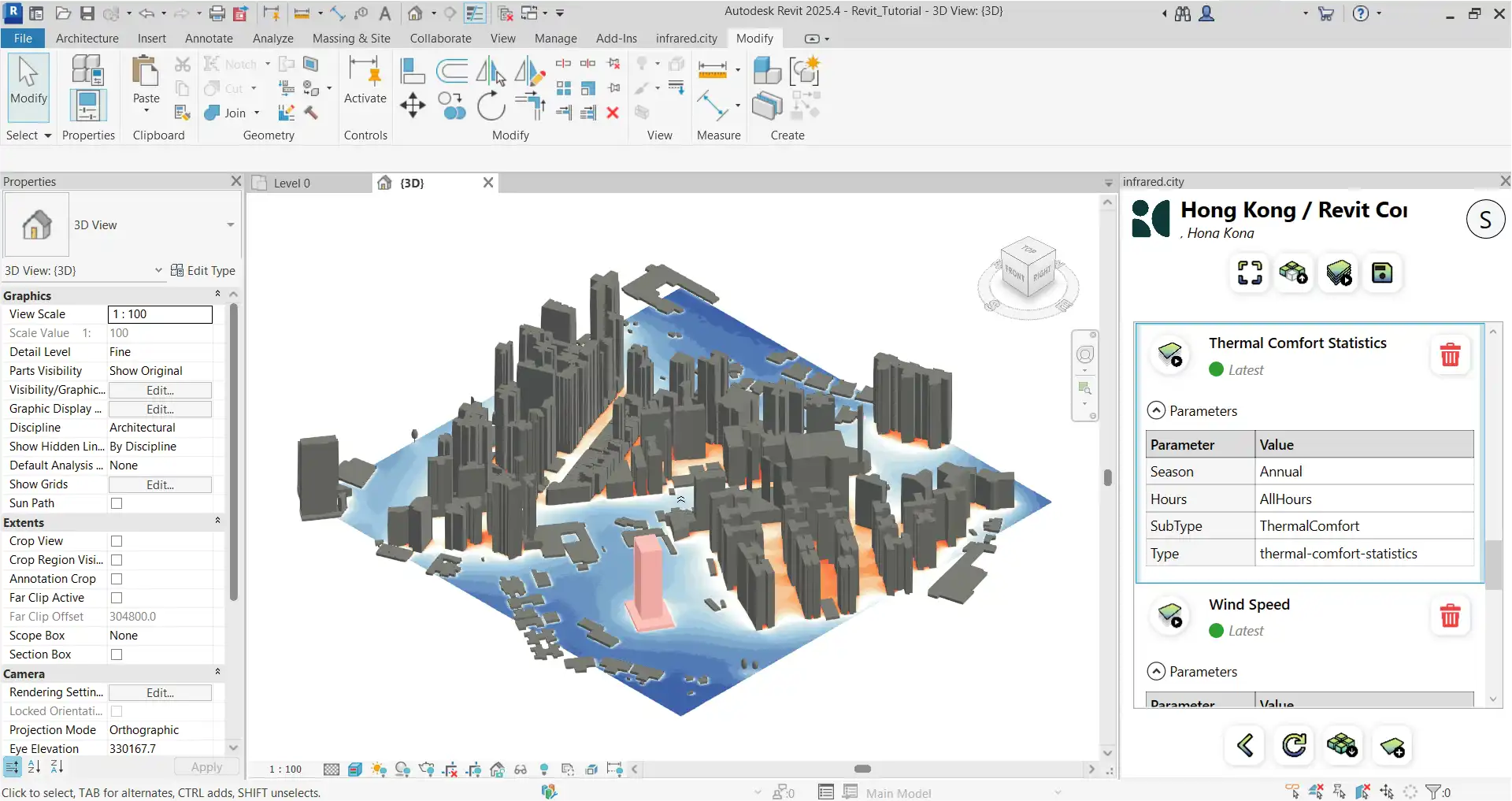
Task: Click Edit for Rendering Settings
Action: click(160, 693)
